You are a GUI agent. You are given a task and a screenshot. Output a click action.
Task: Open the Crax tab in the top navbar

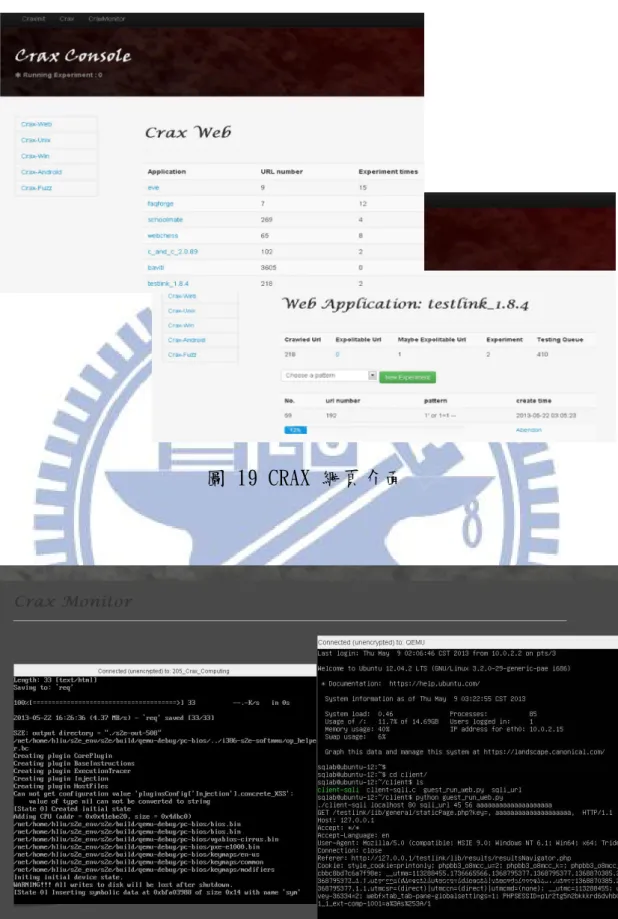67,19
